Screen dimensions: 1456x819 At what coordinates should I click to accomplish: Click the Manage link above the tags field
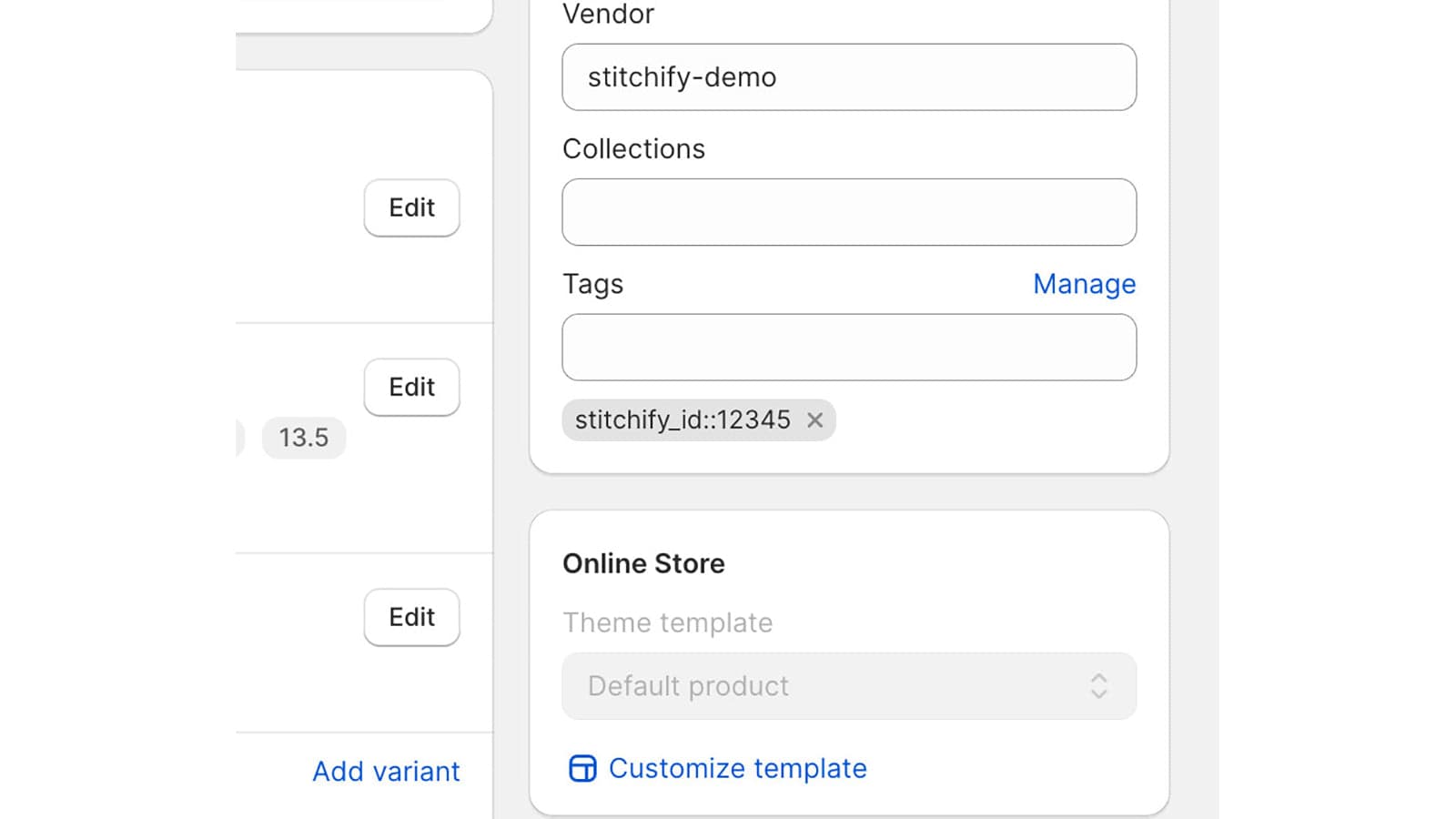1084,284
